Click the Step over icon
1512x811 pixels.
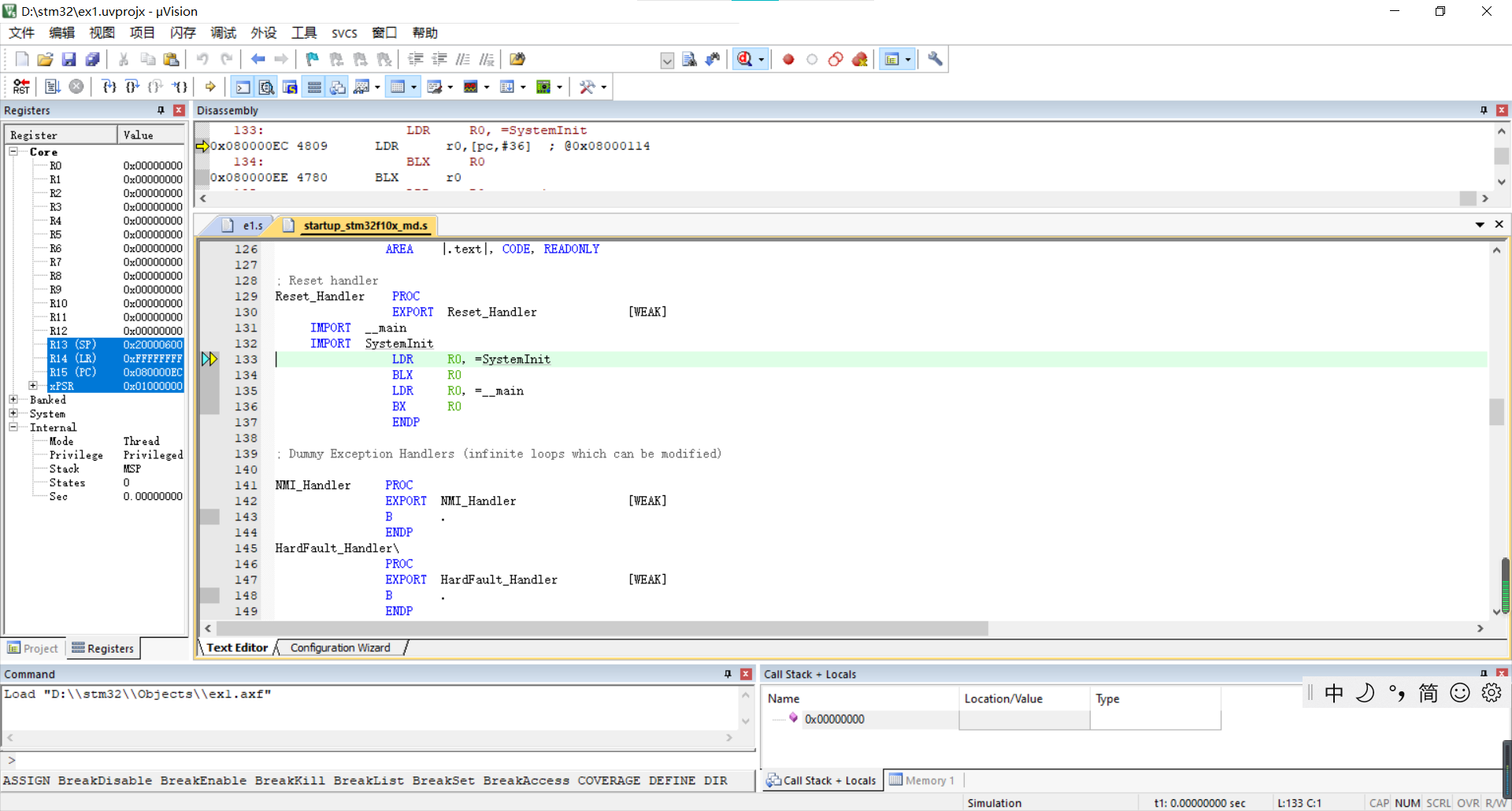(x=132, y=87)
